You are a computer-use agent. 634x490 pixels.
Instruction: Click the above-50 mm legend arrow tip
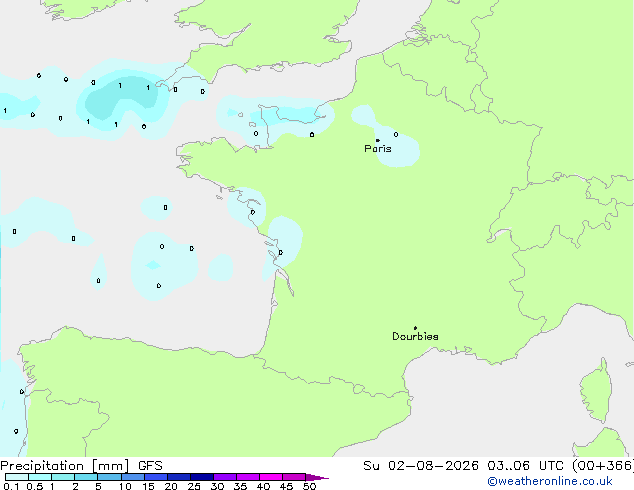[317, 477]
